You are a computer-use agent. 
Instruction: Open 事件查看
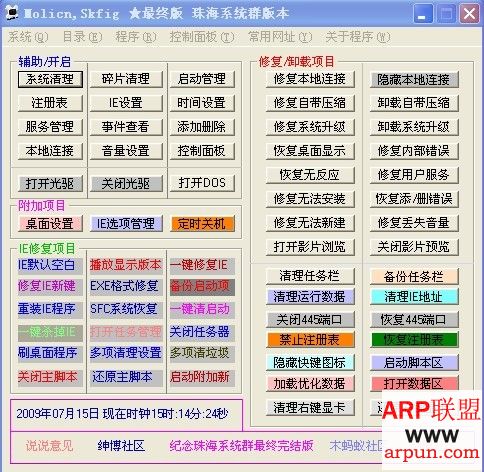click(x=126, y=127)
